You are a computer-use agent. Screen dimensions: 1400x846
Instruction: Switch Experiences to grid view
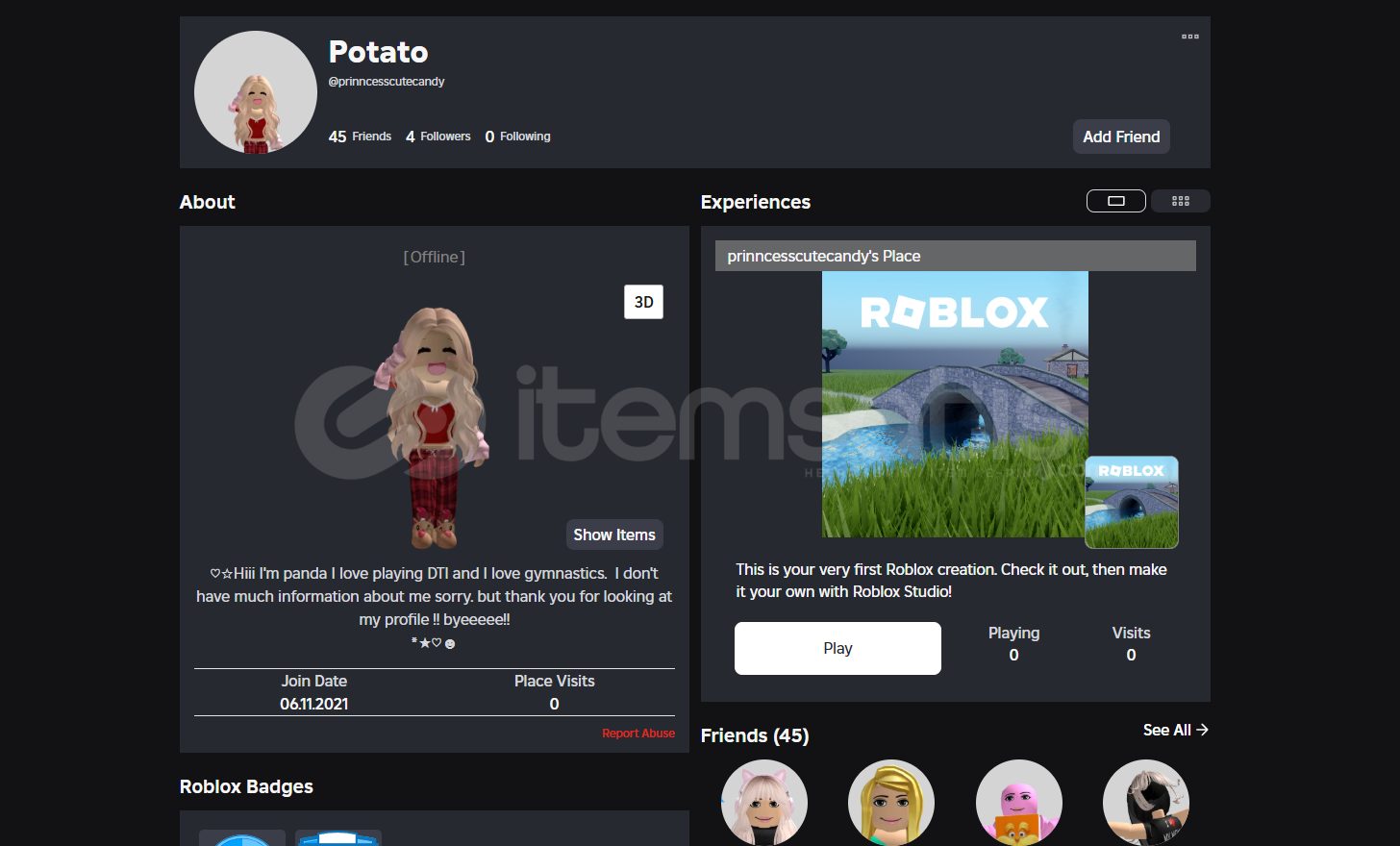pyautogui.click(x=1181, y=201)
